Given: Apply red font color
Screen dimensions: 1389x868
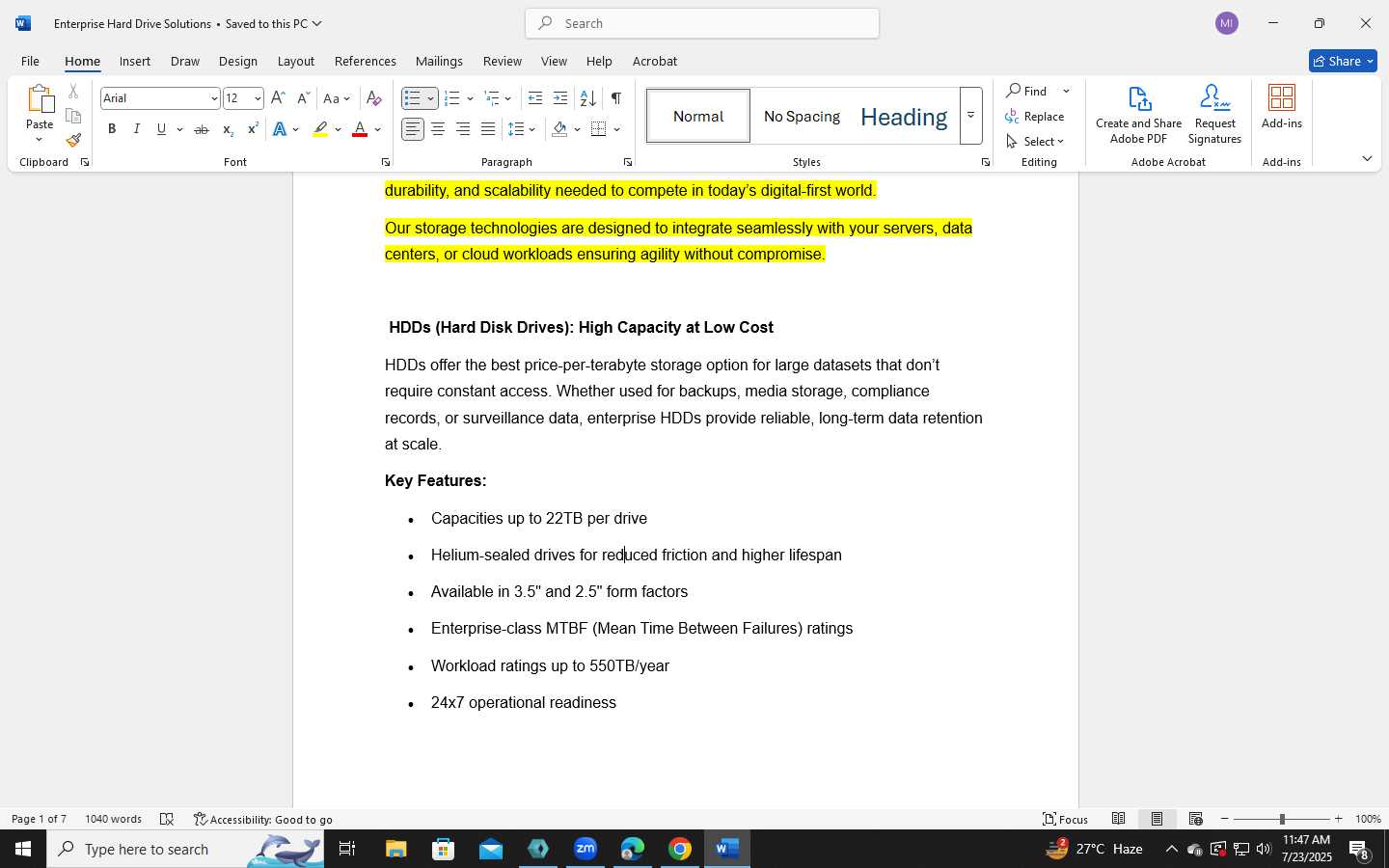Looking at the screenshot, I should tap(360, 129).
